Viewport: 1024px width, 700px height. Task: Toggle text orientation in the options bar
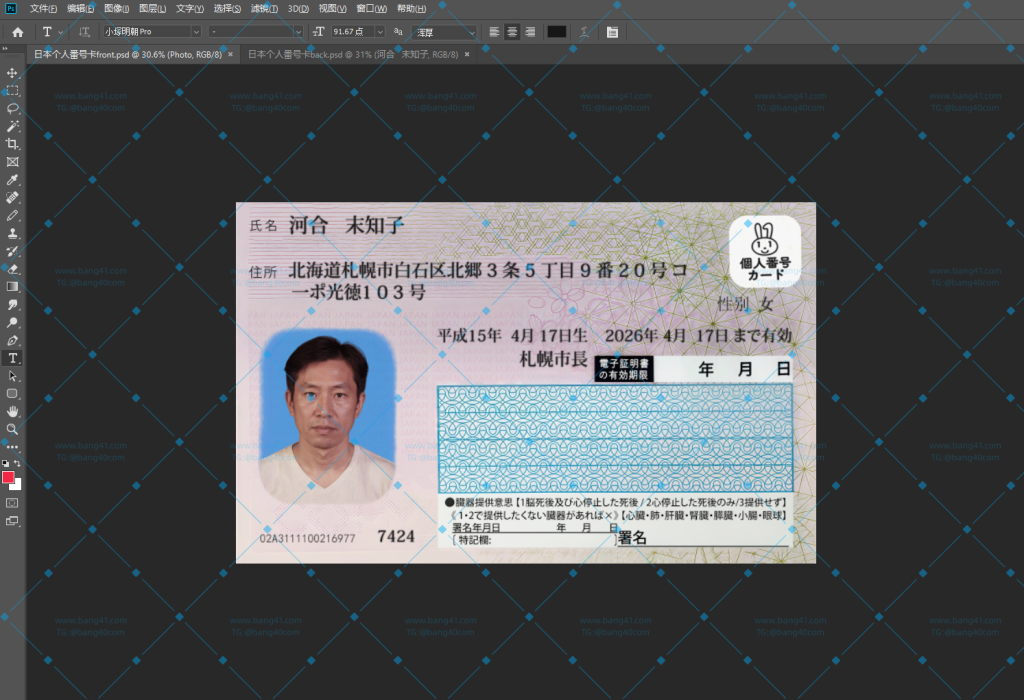click(x=84, y=31)
